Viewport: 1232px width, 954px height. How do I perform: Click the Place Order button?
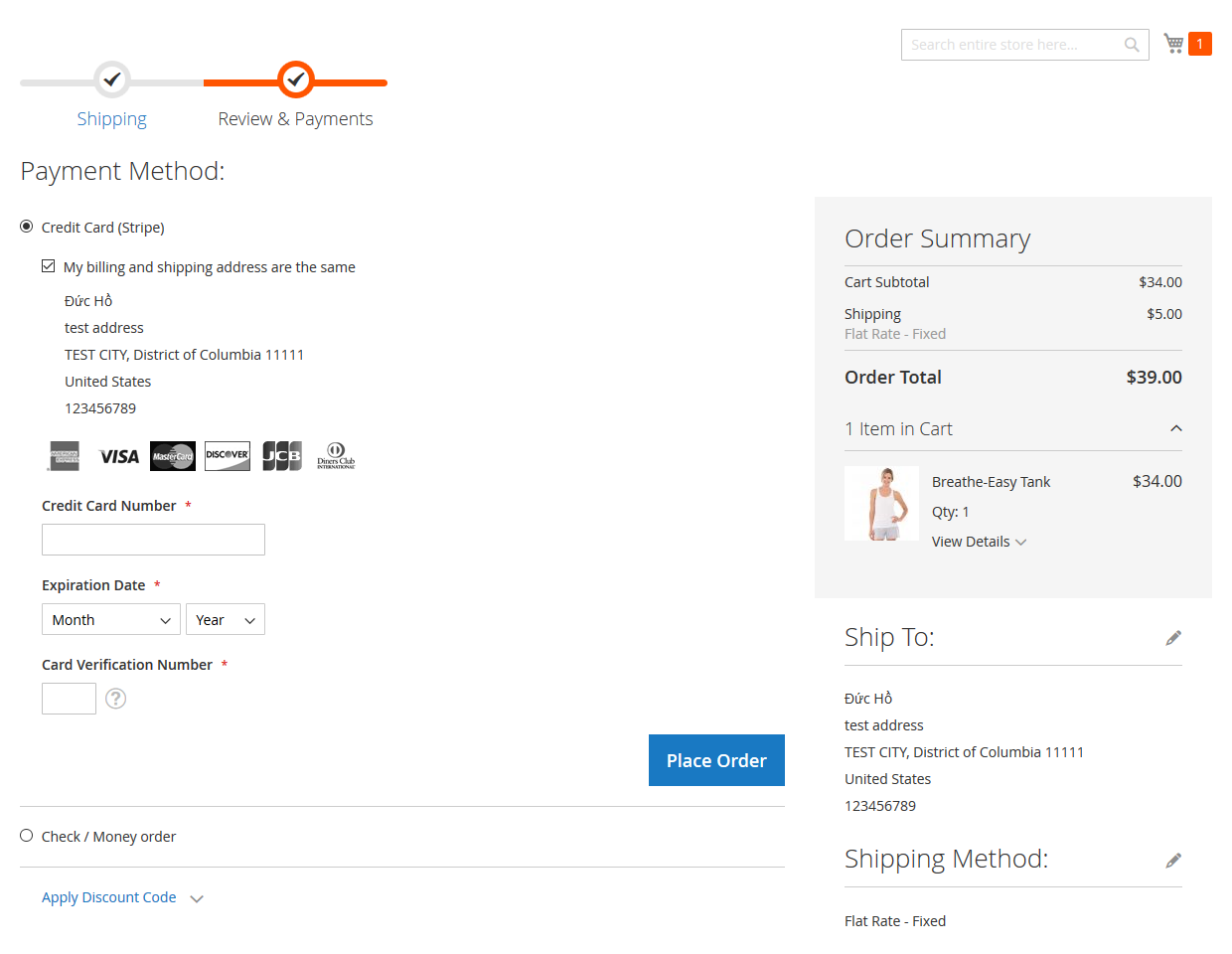coord(716,759)
